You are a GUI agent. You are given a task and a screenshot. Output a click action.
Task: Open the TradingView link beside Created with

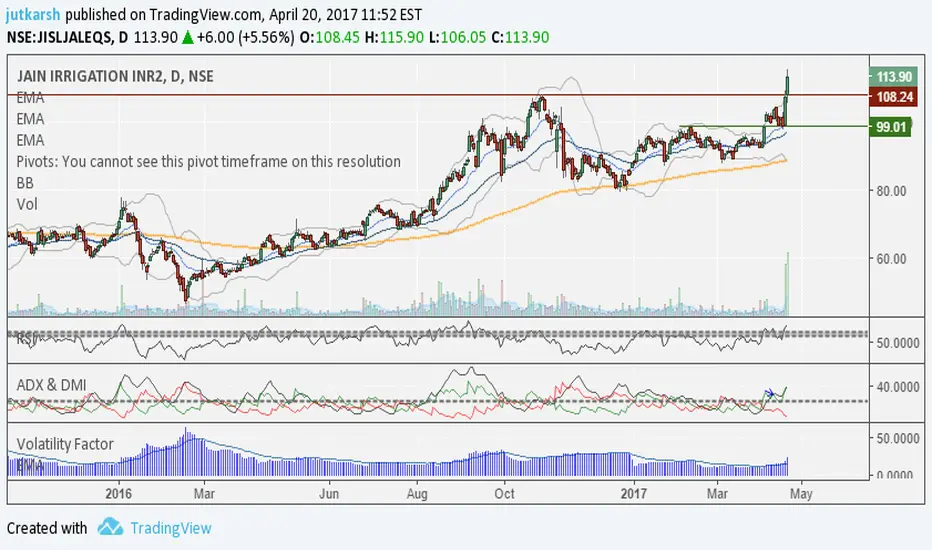point(171,528)
